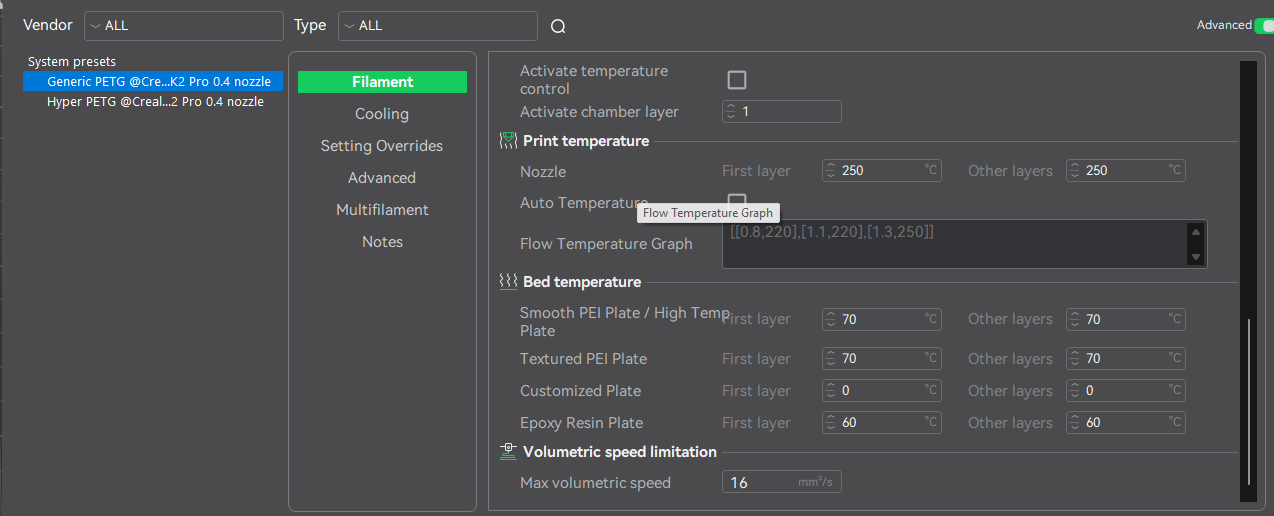Image resolution: width=1274 pixels, height=516 pixels.
Task: Click the Bed temperature section icon
Action: pyautogui.click(x=508, y=282)
